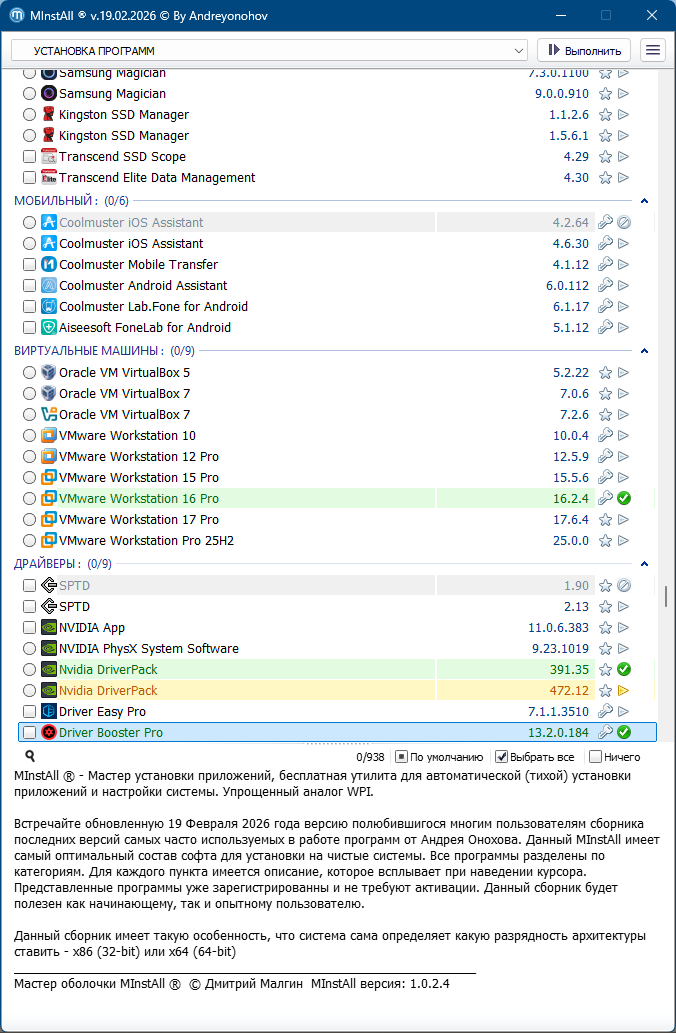Screen dimensions: 676x1033
Task: Click the blocked icon on SPTD 1.90
Action: click(x=623, y=586)
